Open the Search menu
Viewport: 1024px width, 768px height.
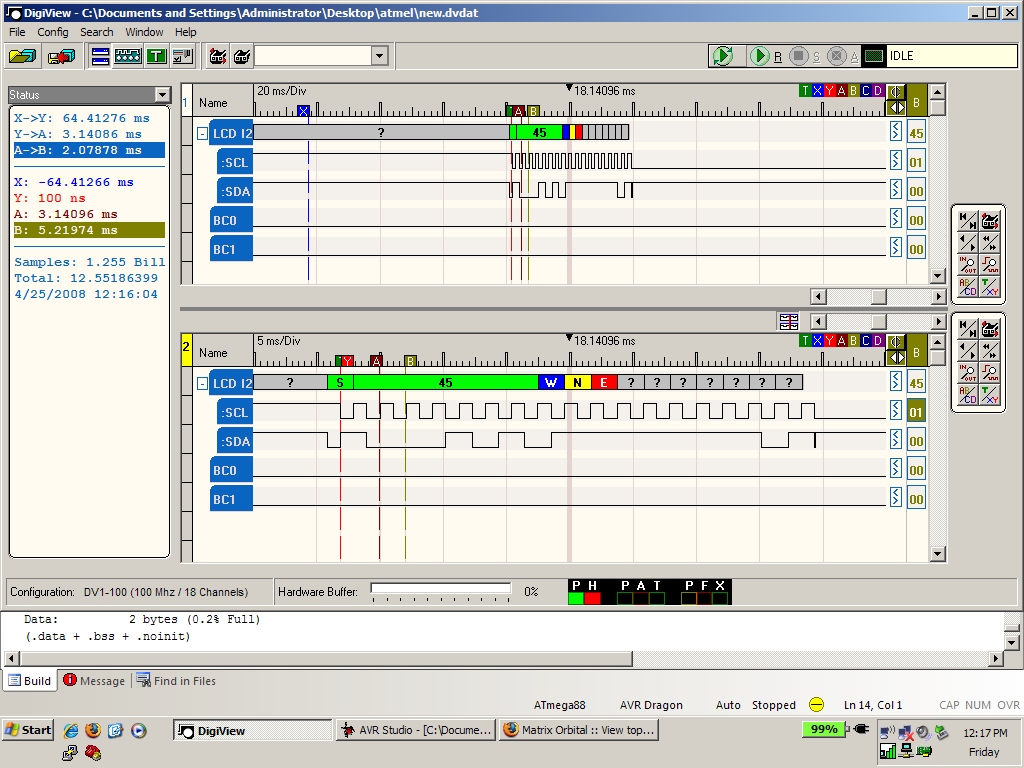tap(97, 32)
